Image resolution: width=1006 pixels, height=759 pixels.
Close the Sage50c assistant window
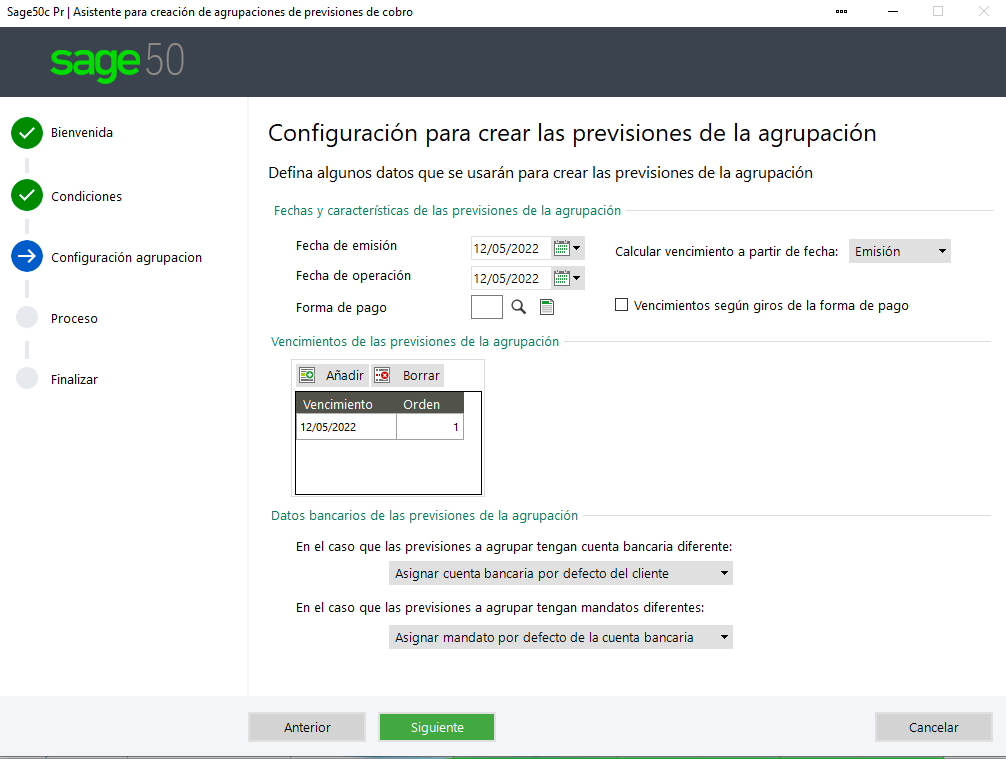984,12
